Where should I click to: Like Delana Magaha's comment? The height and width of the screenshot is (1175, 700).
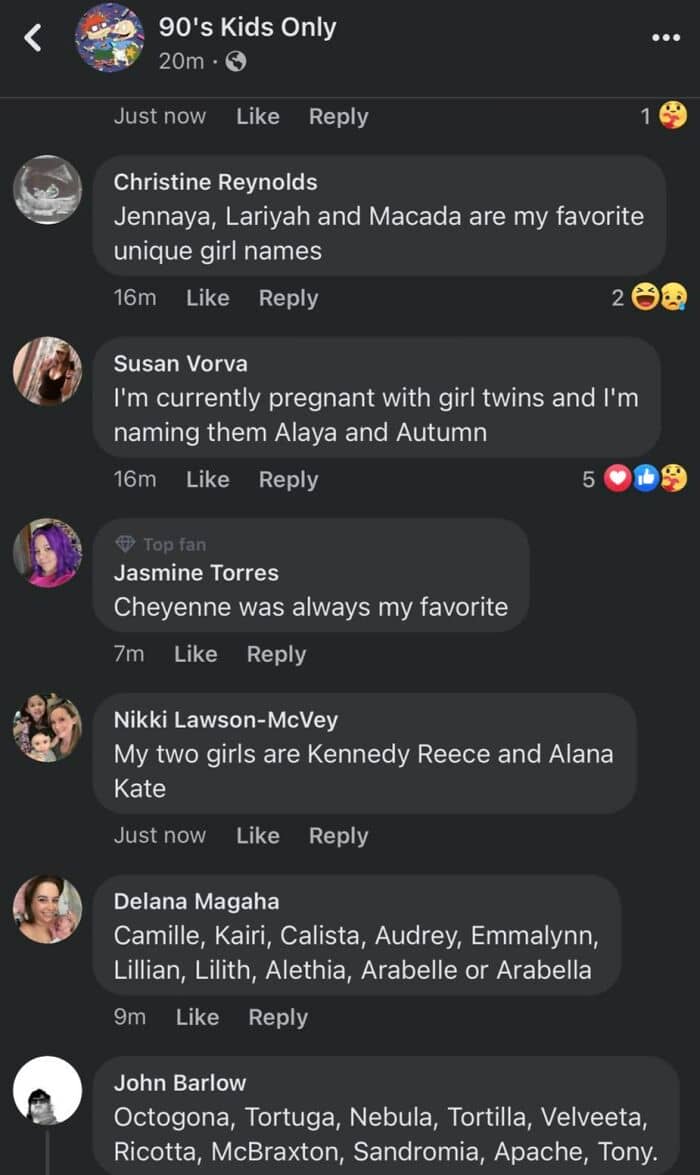pos(197,1017)
